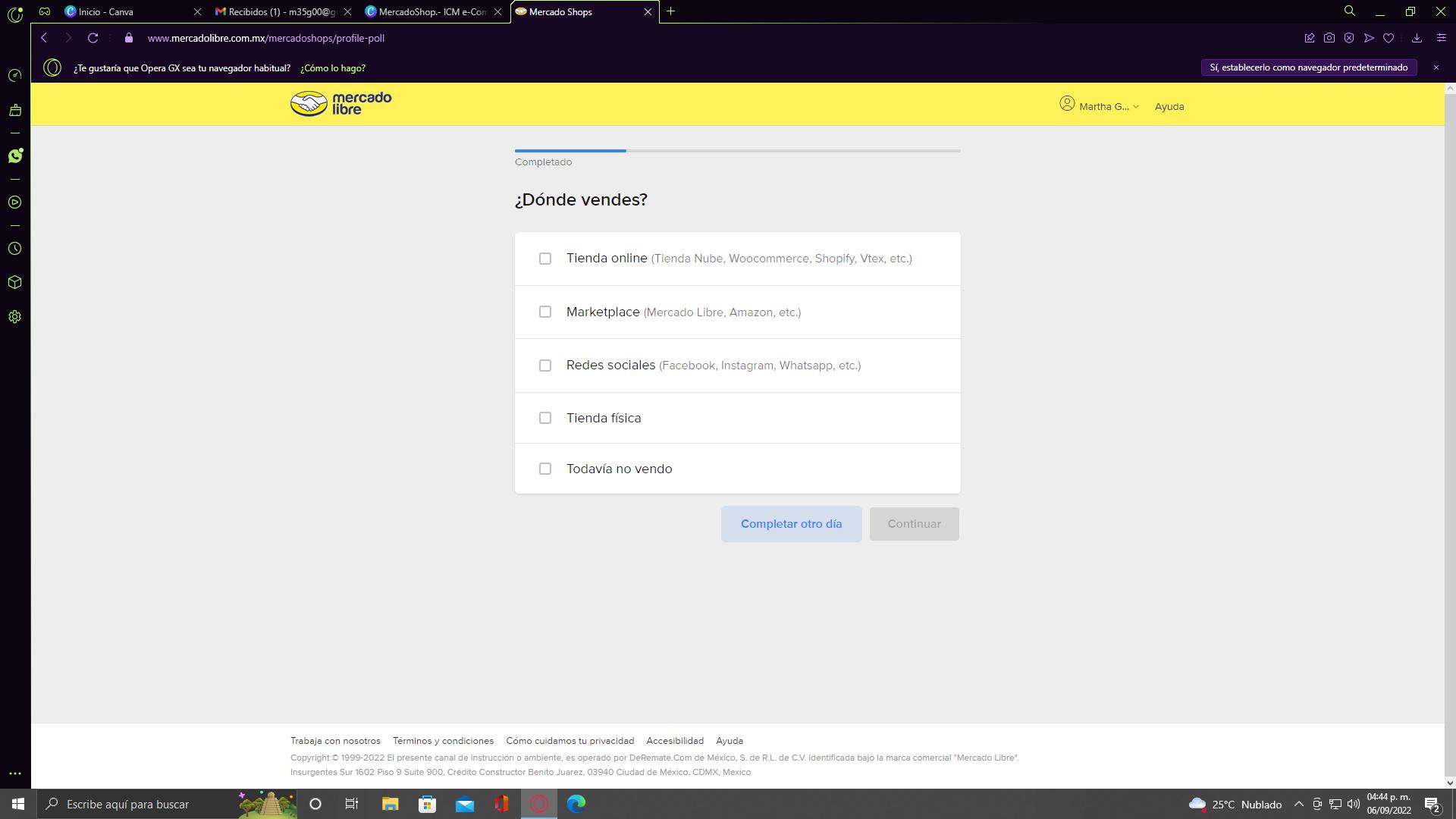This screenshot has height=819, width=1456.
Task: Click the snapshot camera icon in the address bar
Action: point(1329,38)
